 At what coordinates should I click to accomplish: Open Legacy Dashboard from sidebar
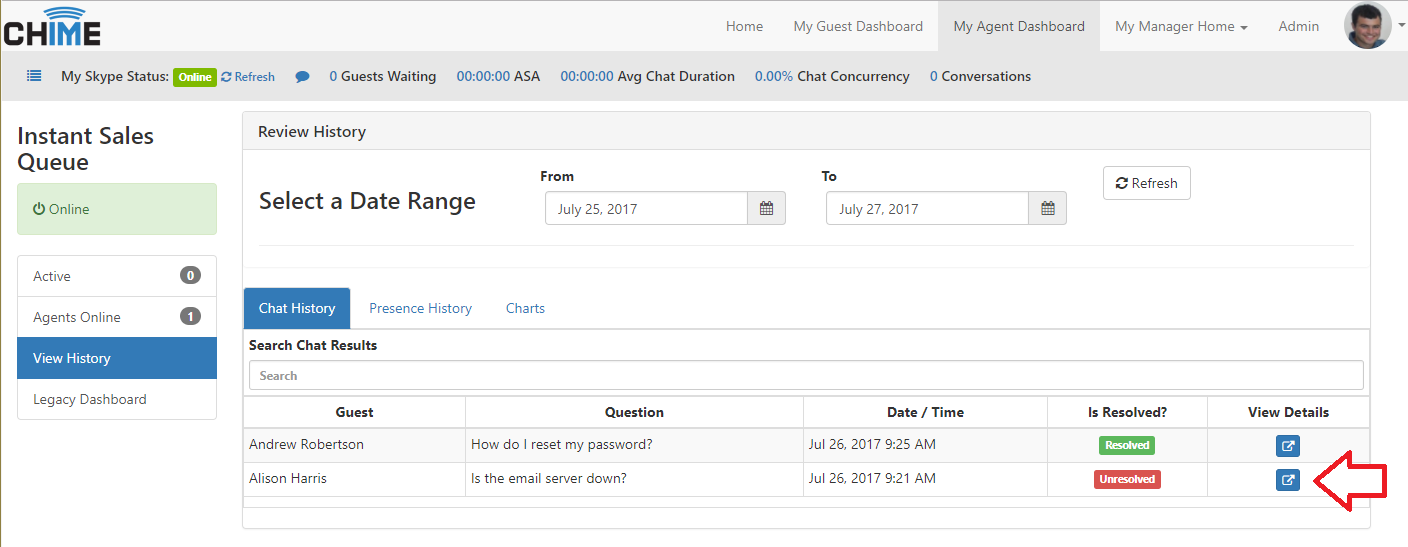[x=117, y=399]
